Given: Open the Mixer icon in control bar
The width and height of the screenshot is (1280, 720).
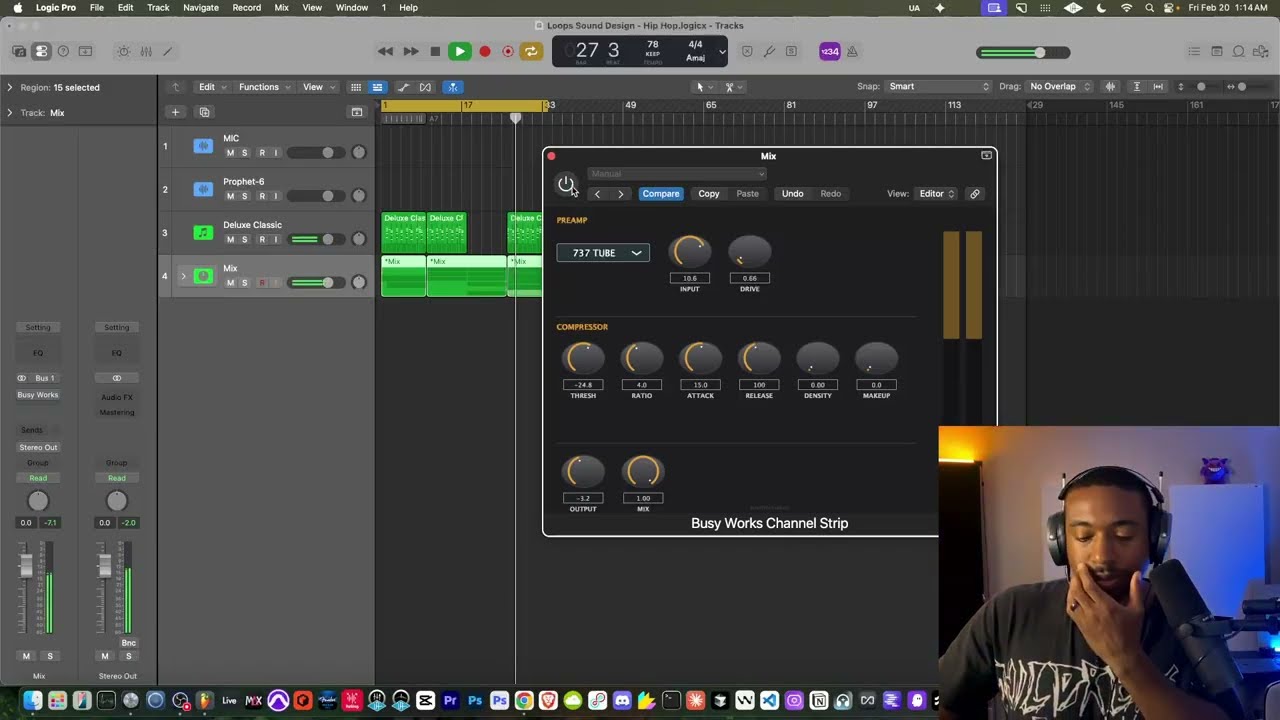Looking at the screenshot, I should pyautogui.click(x=146, y=51).
